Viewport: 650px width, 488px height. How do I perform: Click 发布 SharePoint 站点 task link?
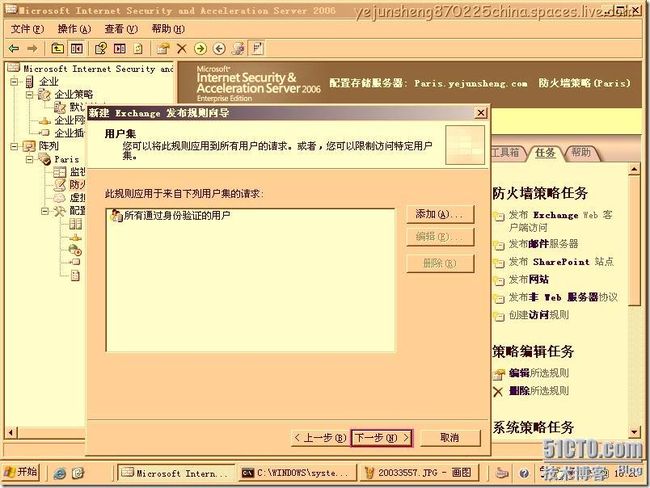click(x=561, y=262)
